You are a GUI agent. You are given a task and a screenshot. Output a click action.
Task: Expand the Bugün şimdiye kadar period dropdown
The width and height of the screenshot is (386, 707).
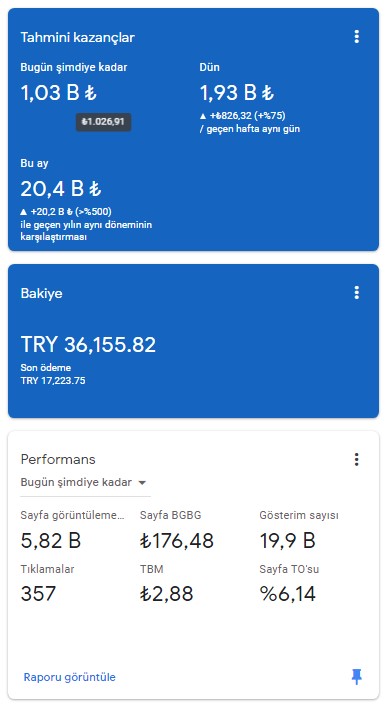click(85, 482)
